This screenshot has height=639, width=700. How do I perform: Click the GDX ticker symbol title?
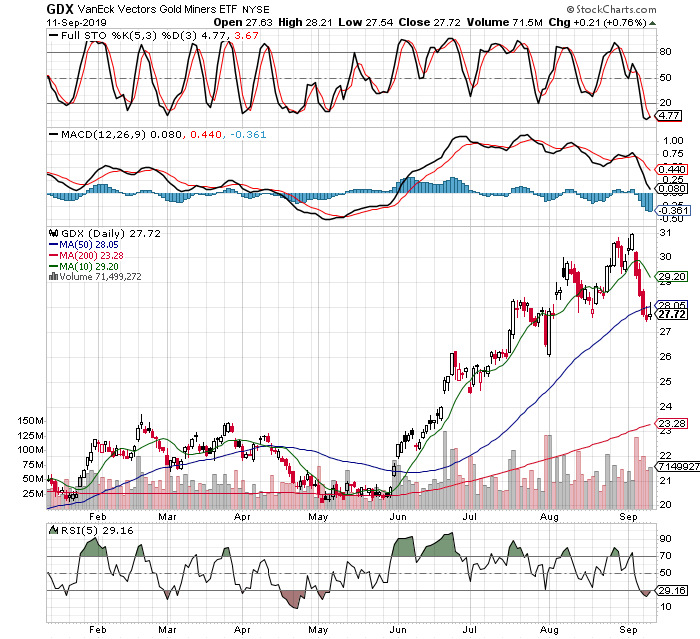(x=59, y=9)
